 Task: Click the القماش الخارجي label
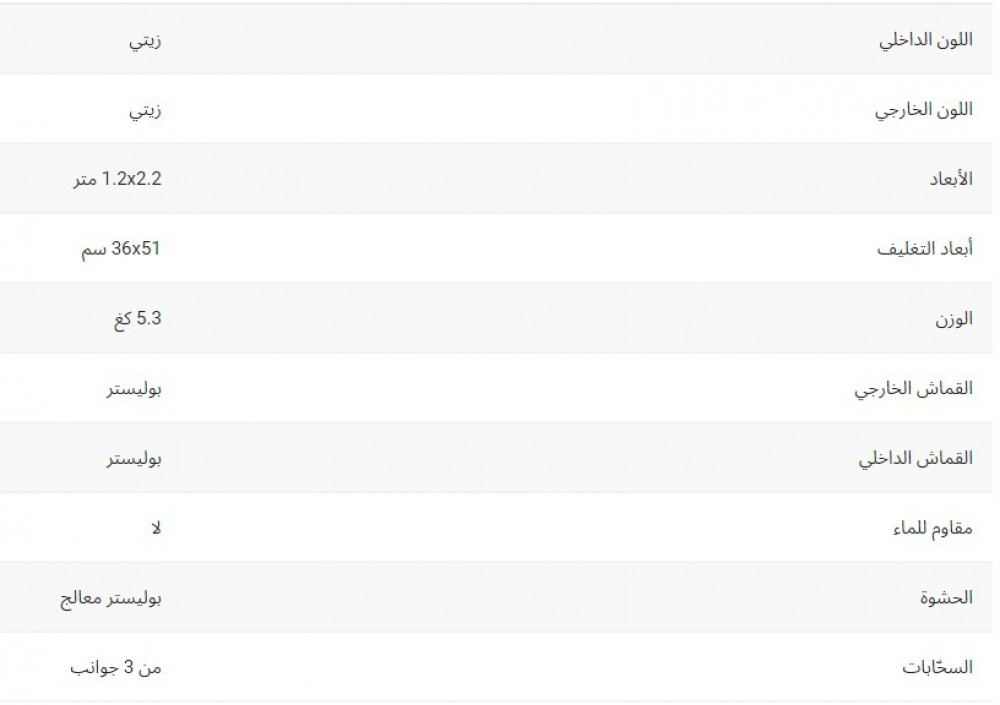(913, 390)
